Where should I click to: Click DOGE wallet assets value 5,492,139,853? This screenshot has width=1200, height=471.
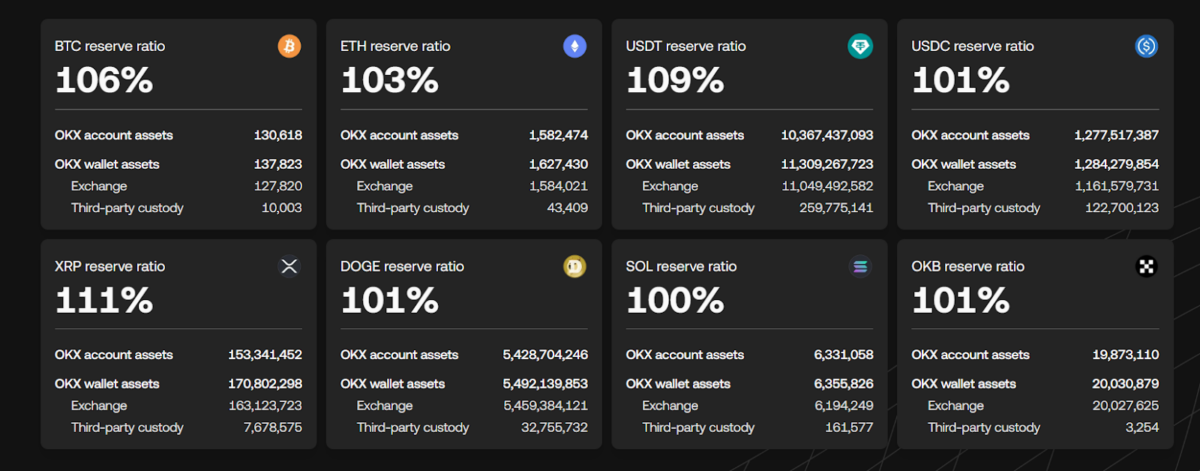[x=545, y=384]
